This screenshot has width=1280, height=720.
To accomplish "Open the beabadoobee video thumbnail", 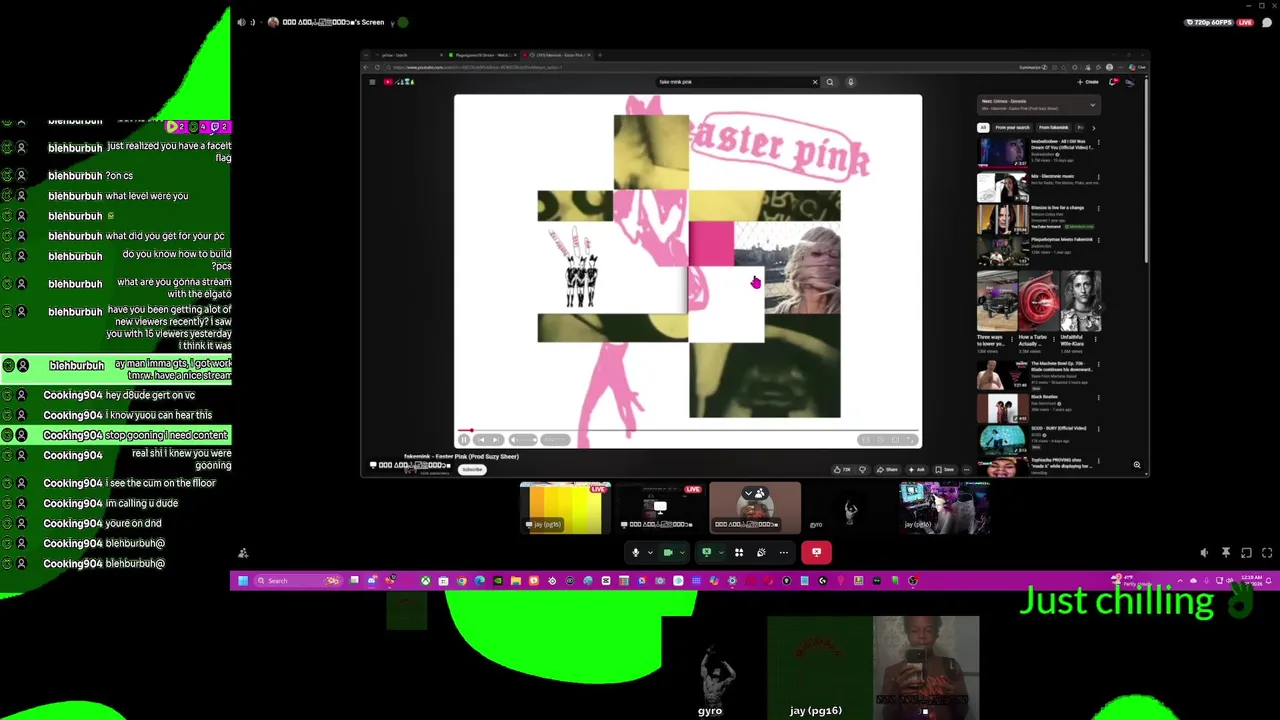I will pos(1002,153).
